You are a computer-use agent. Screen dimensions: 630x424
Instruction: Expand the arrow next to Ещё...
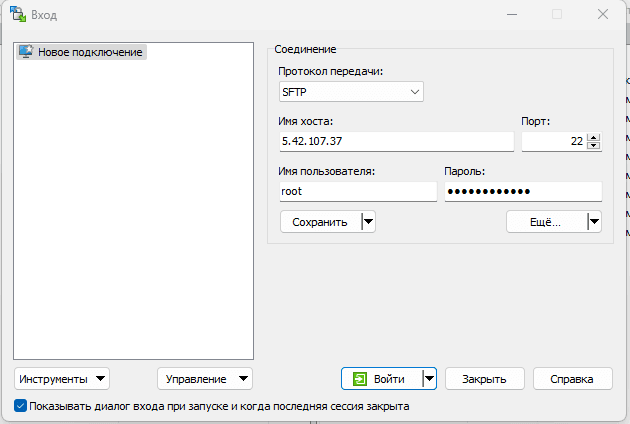593,222
